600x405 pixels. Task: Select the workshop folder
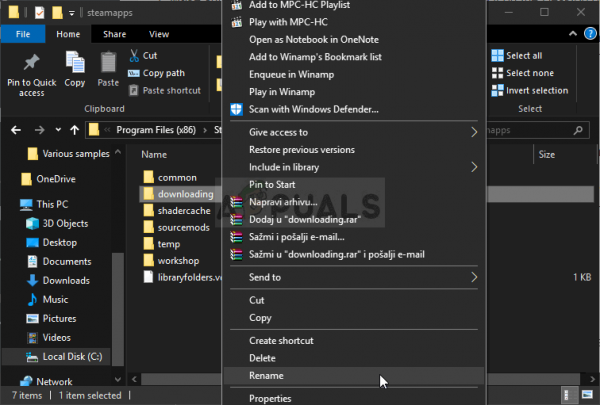click(171, 261)
